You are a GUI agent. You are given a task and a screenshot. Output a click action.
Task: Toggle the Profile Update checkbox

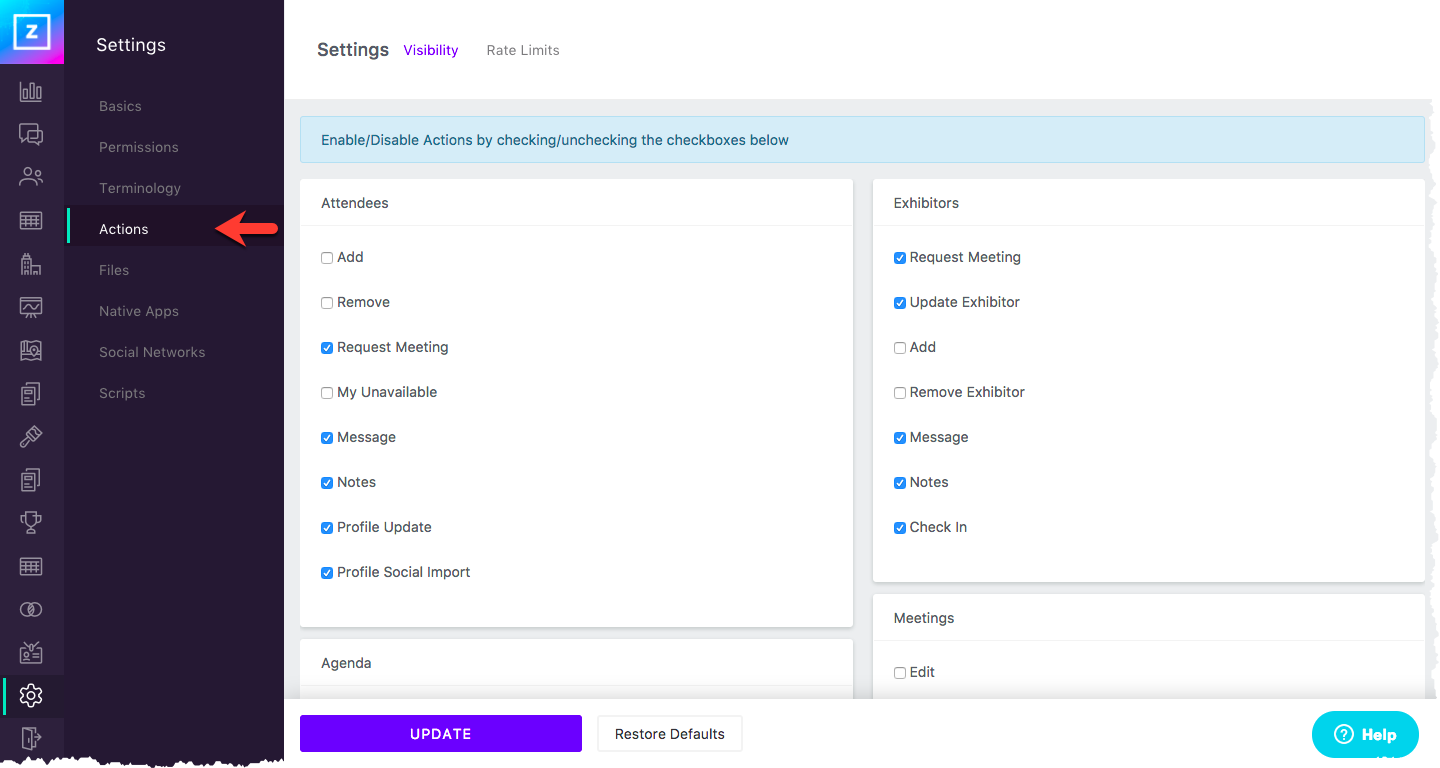coord(327,528)
